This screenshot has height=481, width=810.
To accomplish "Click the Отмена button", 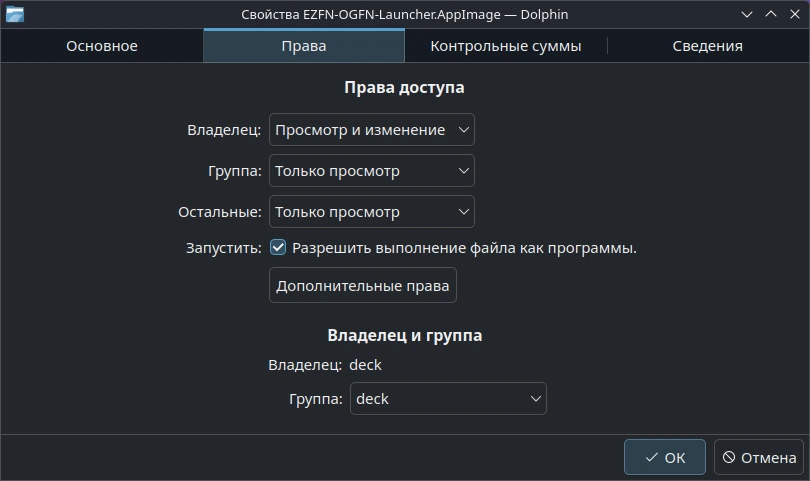I will (759, 457).
